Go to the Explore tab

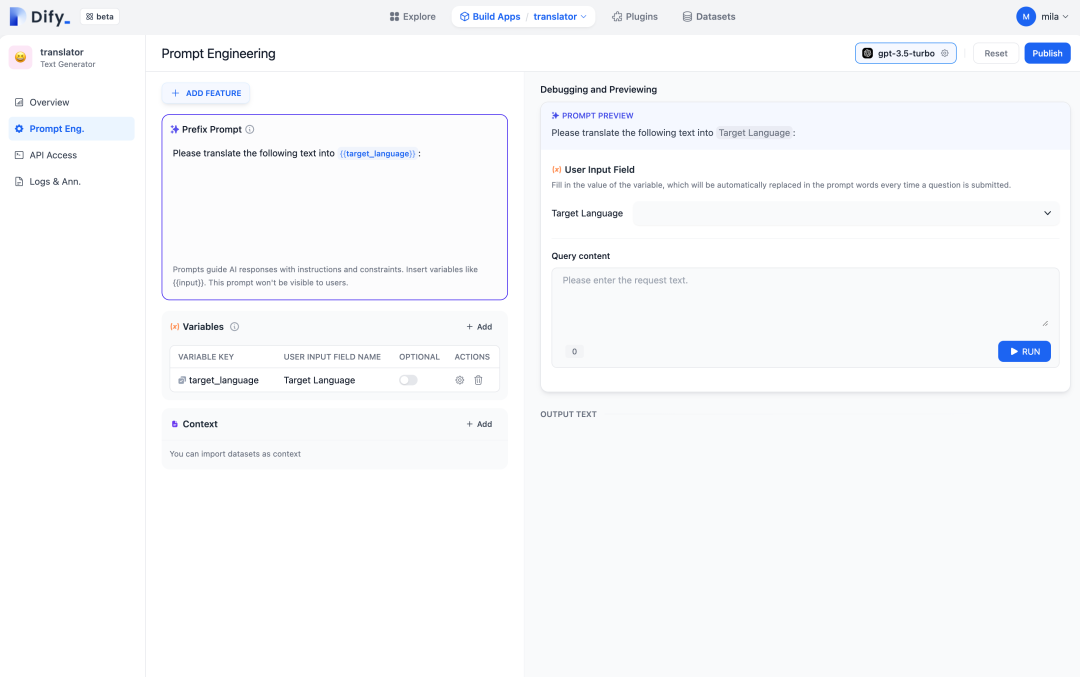point(411,17)
